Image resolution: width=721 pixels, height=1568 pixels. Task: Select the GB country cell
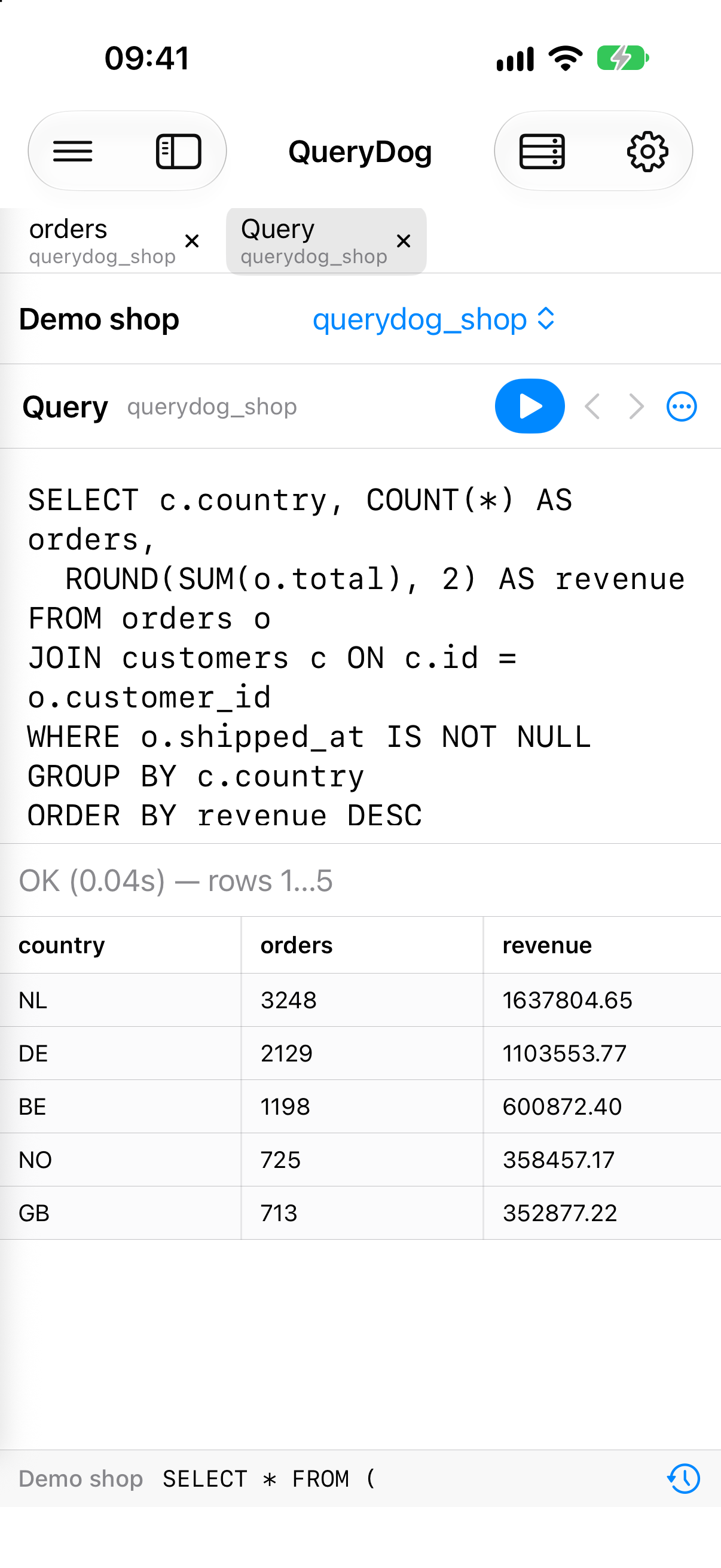tap(121, 1213)
